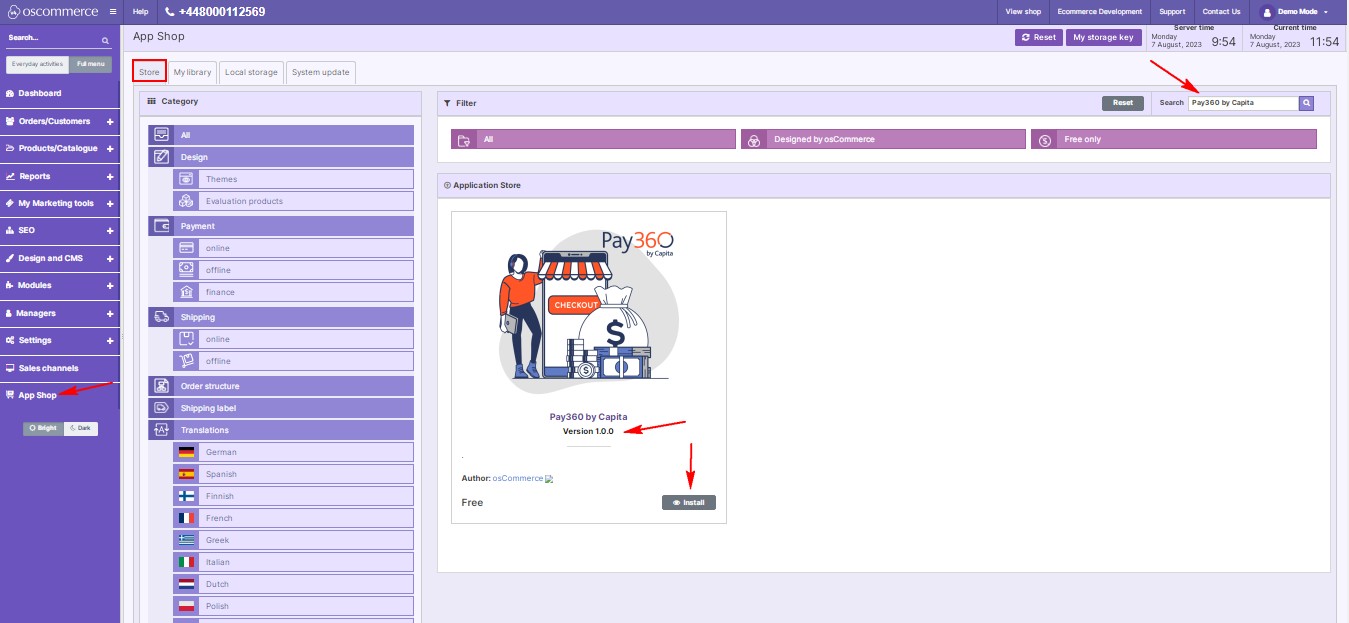Expand My Marketing tools plus sign

click(110, 203)
